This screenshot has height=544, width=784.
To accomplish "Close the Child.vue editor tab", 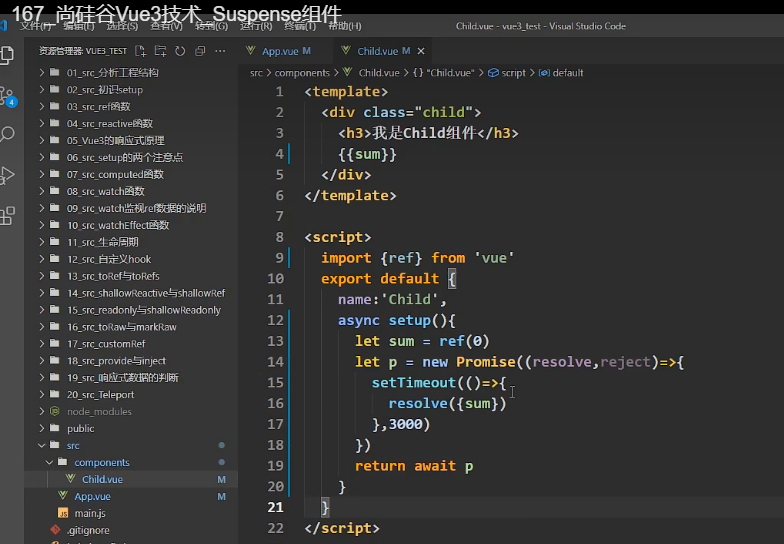I will tap(421, 51).
